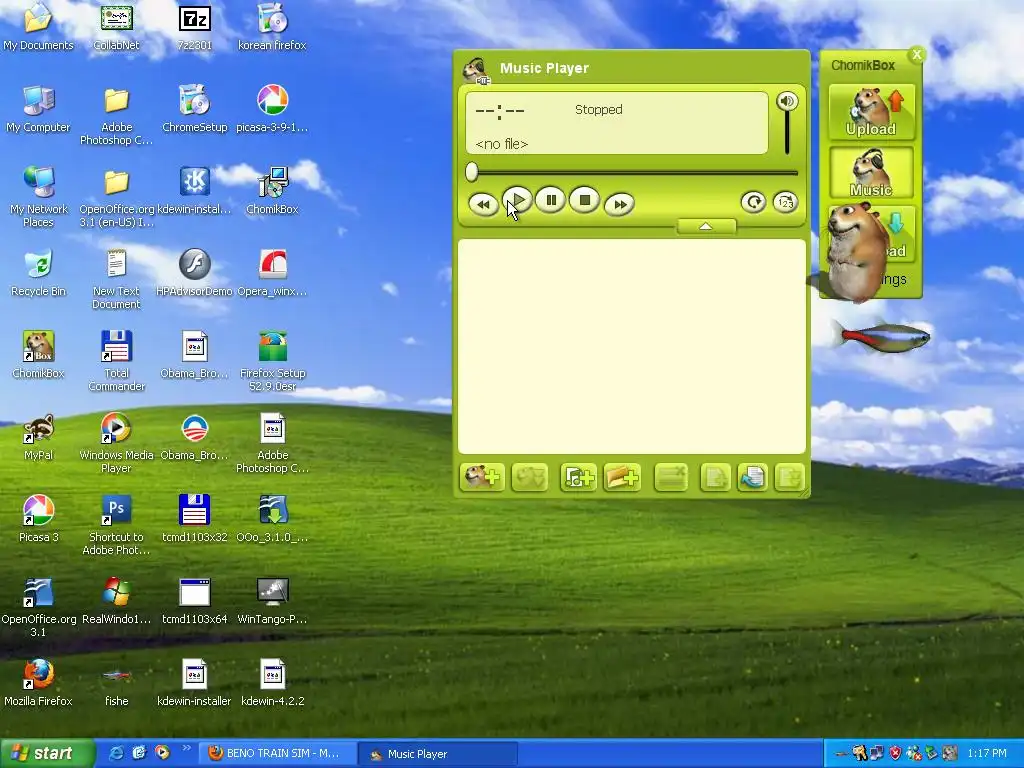Screen dimensions: 1024x768
Task: Launch Internet Explorer from Quick Launch
Action: coord(116,753)
